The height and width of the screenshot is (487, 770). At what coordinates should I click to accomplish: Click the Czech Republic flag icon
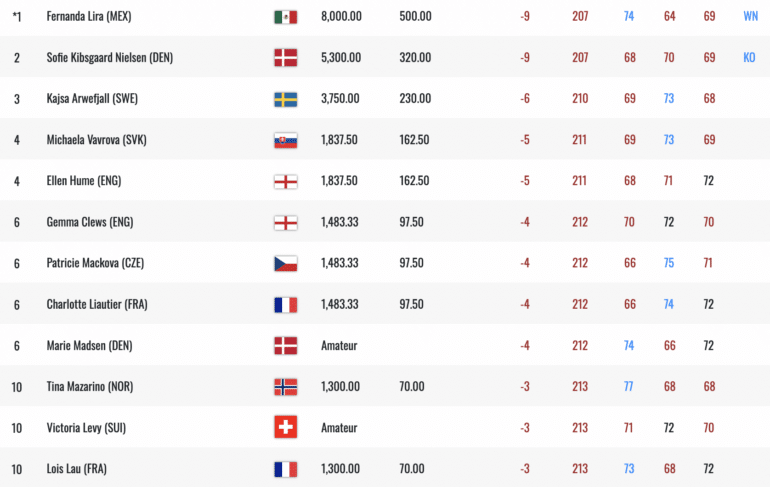pyautogui.click(x=285, y=264)
